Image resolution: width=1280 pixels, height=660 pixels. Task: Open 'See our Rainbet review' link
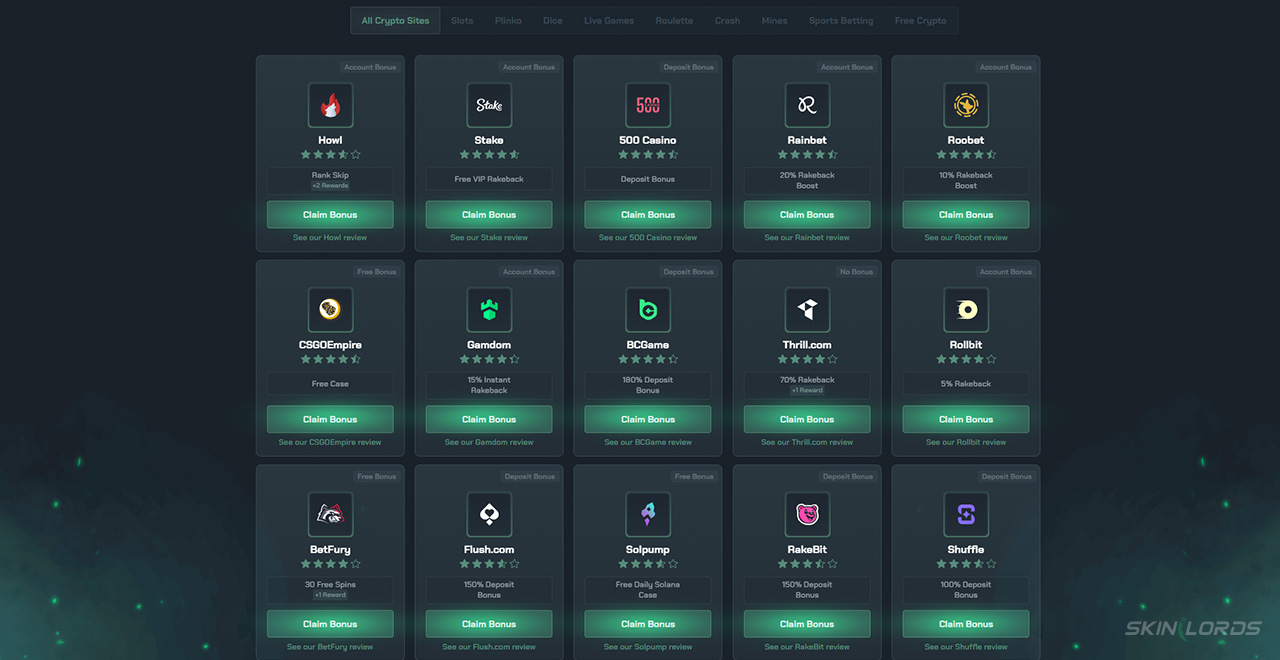click(x=807, y=238)
